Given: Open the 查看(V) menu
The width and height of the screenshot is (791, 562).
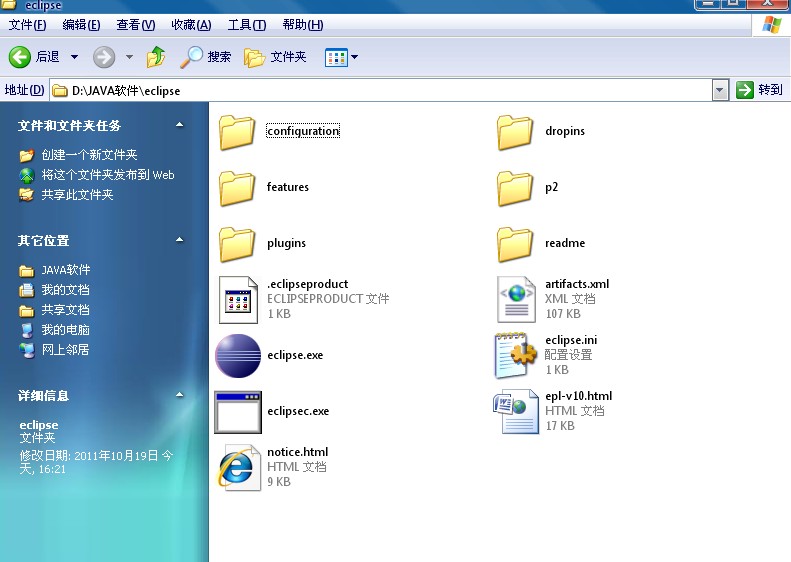Looking at the screenshot, I should [136, 25].
